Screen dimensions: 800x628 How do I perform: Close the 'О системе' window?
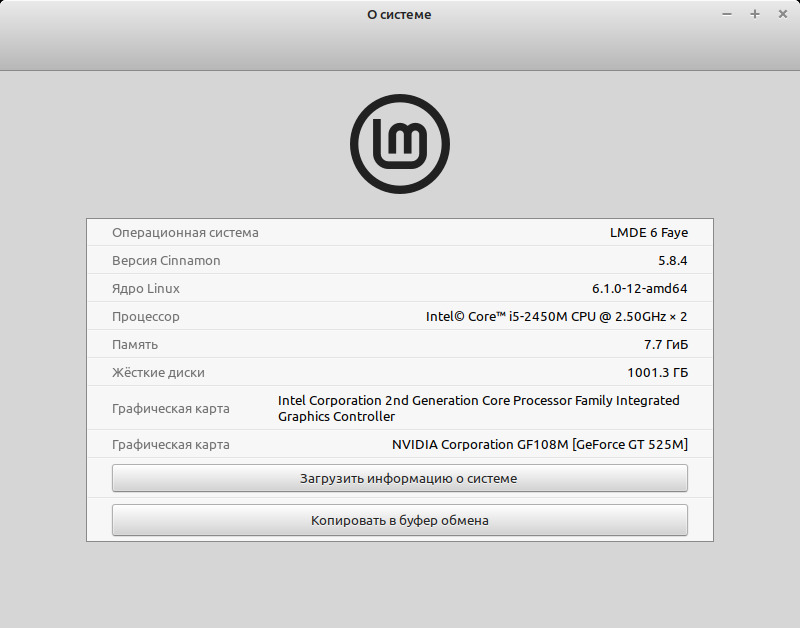[x=783, y=14]
